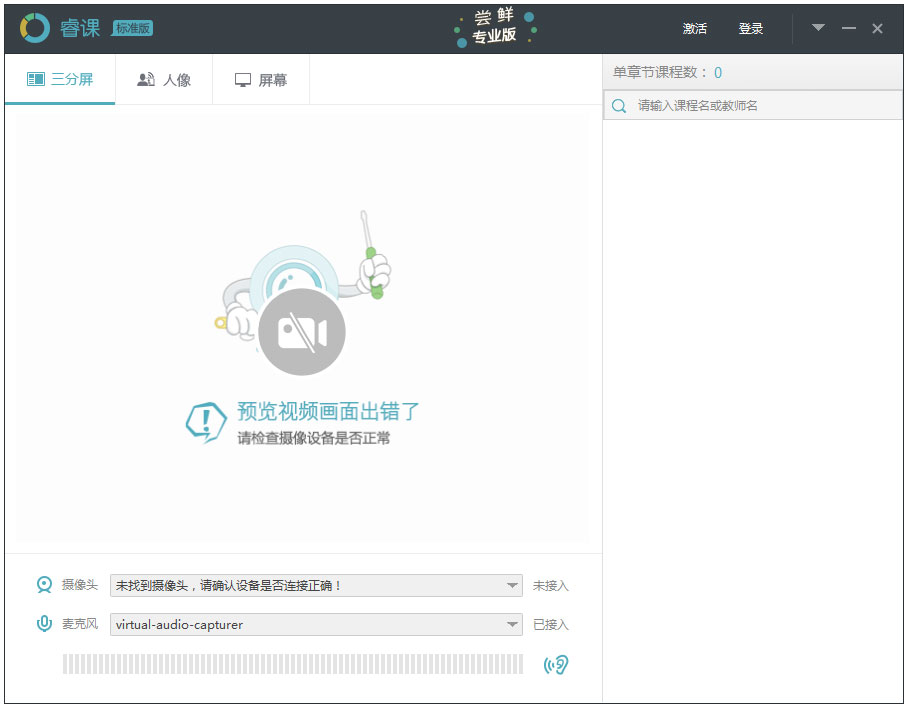Click the 单章节课程数 count label
Viewport: 910px width, 709px height.
(660, 73)
